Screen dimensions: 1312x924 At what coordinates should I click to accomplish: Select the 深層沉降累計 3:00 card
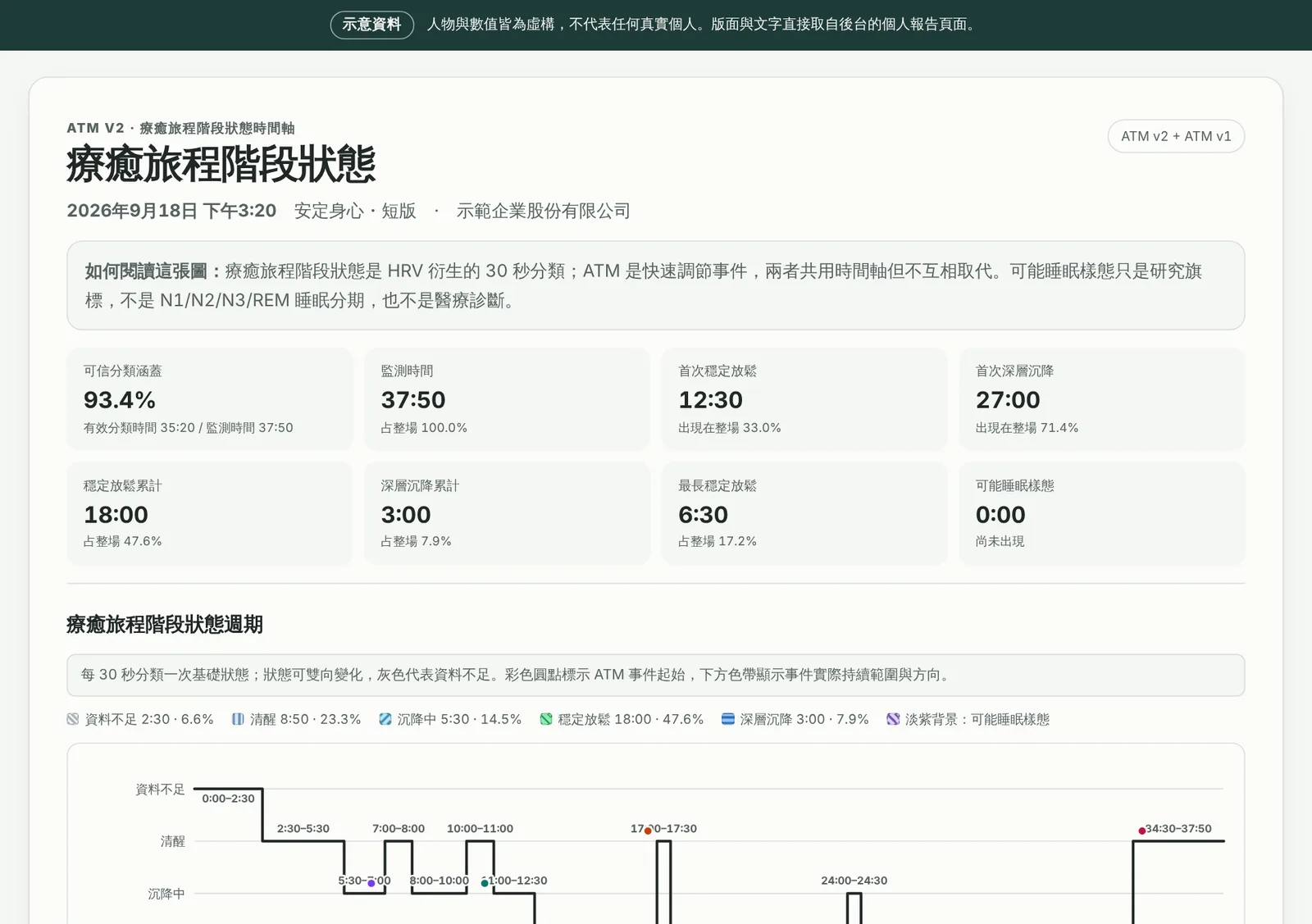(507, 513)
